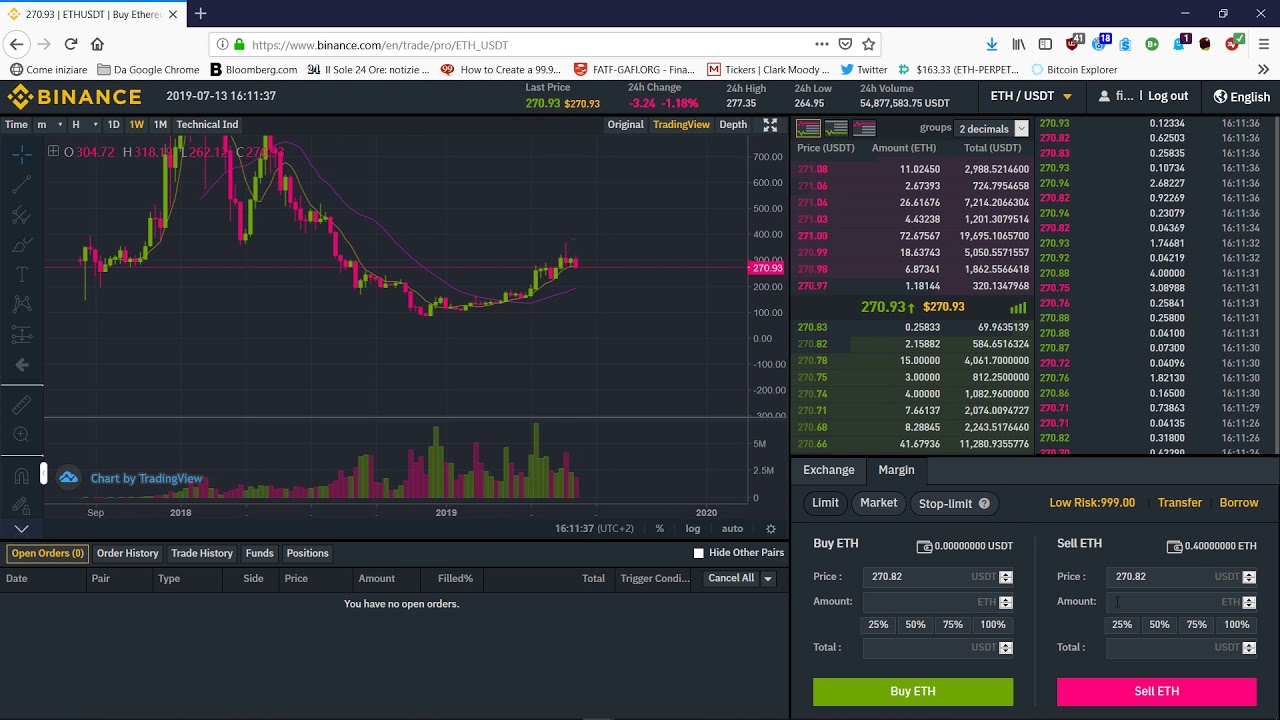
Task: Open the Transfer link
Action: pyautogui.click(x=1180, y=503)
